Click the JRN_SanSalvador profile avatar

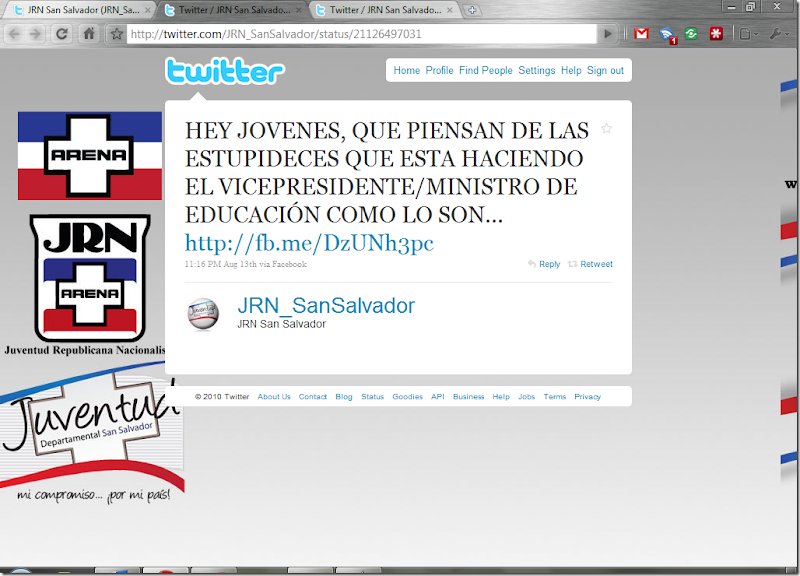203,314
